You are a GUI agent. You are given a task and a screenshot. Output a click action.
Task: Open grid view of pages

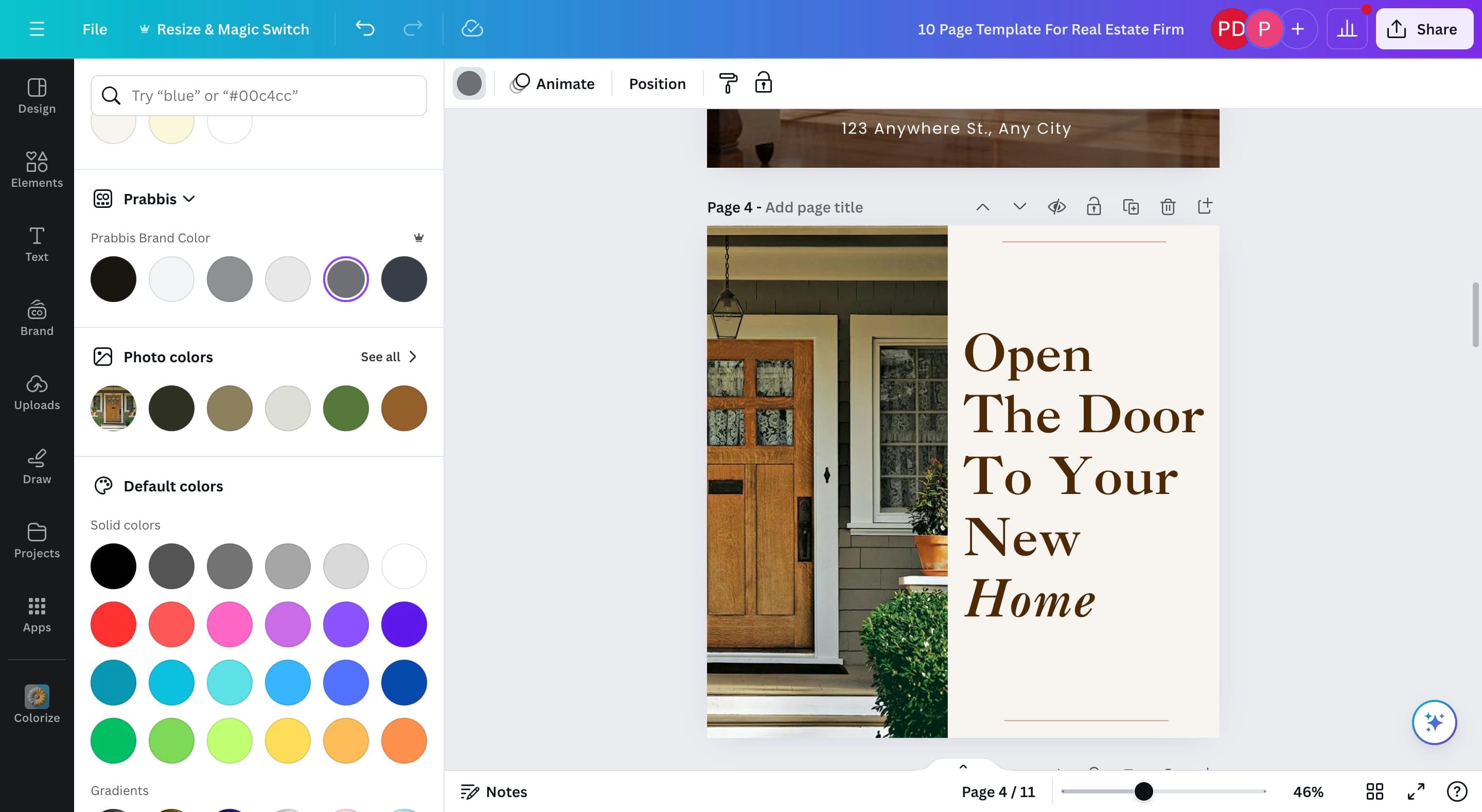1374,791
